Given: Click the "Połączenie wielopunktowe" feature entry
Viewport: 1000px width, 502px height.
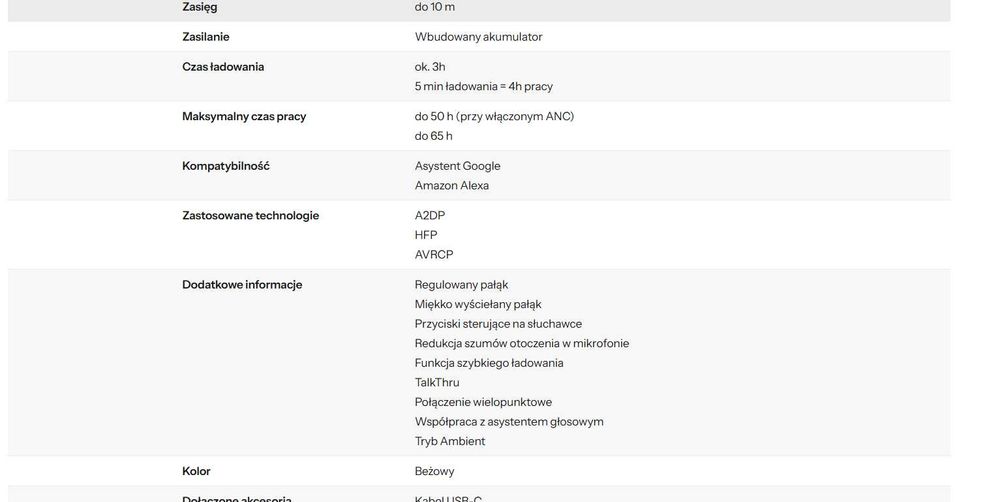Looking at the screenshot, I should [483, 402].
